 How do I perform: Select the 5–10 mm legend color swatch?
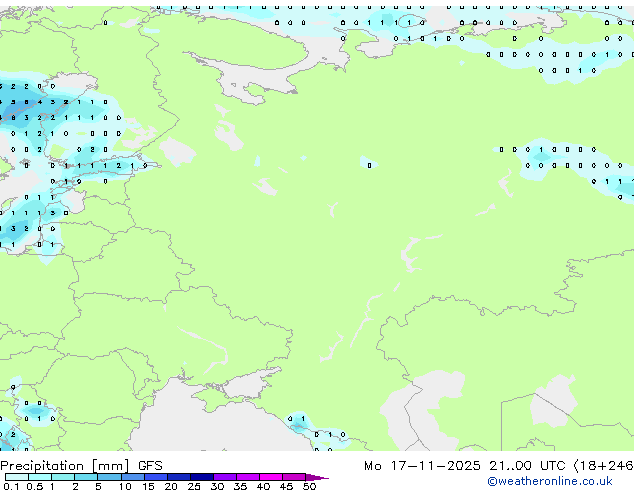(x=110, y=477)
